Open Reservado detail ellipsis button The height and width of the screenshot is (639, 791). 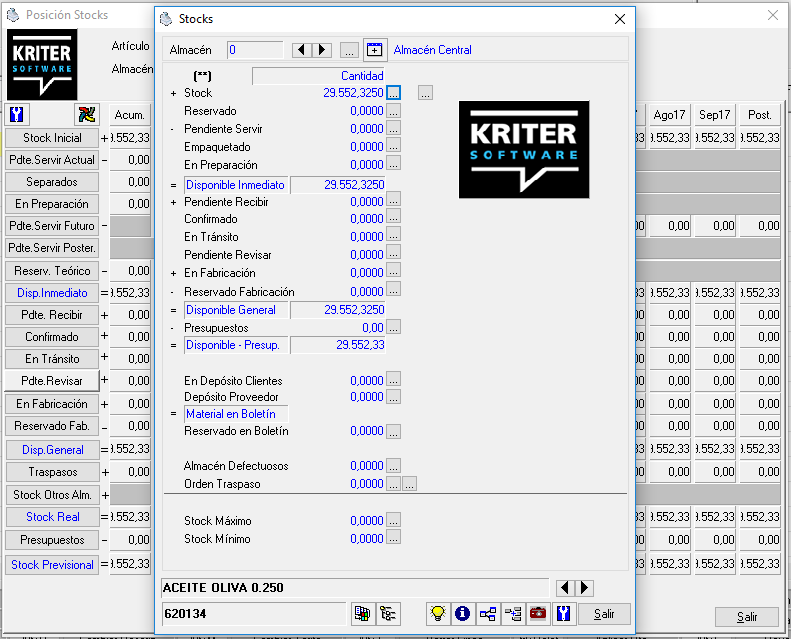pos(393,110)
